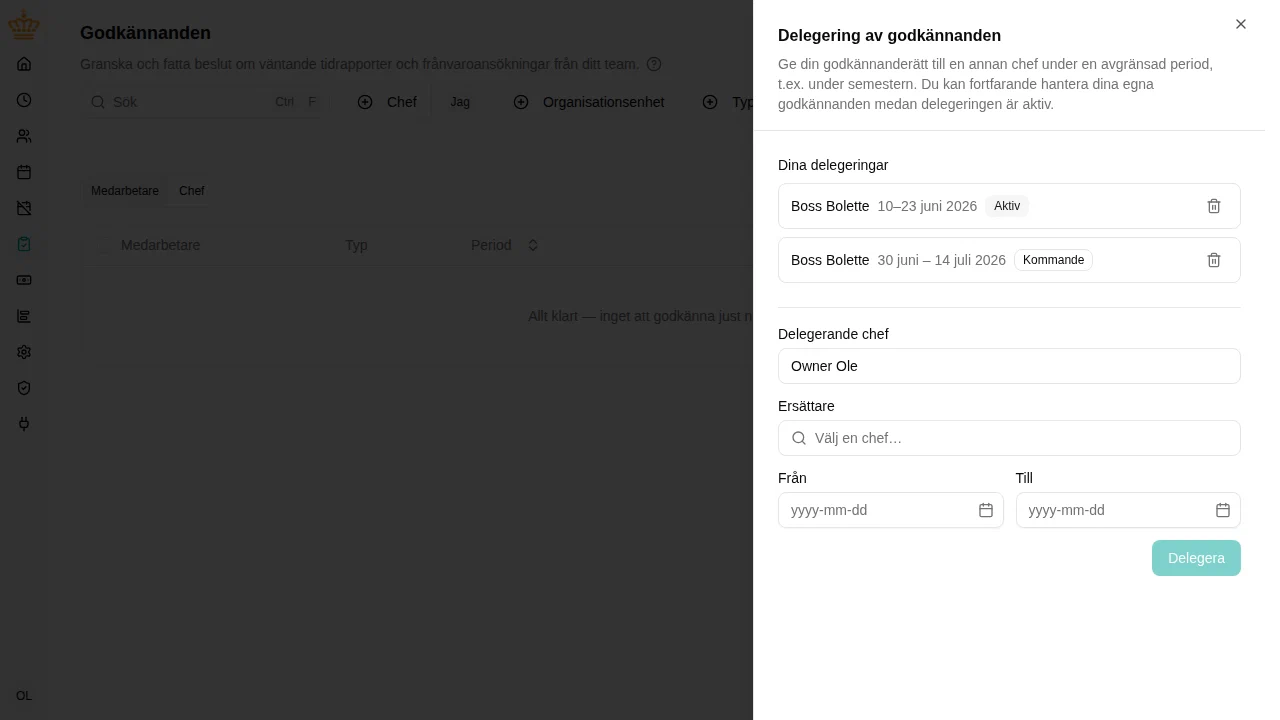Click the Från date input
The image size is (1280, 720).
point(890,510)
